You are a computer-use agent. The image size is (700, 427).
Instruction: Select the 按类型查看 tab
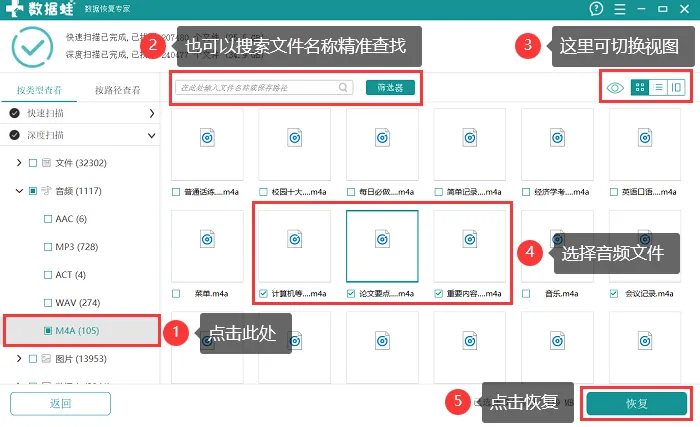pos(39,90)
